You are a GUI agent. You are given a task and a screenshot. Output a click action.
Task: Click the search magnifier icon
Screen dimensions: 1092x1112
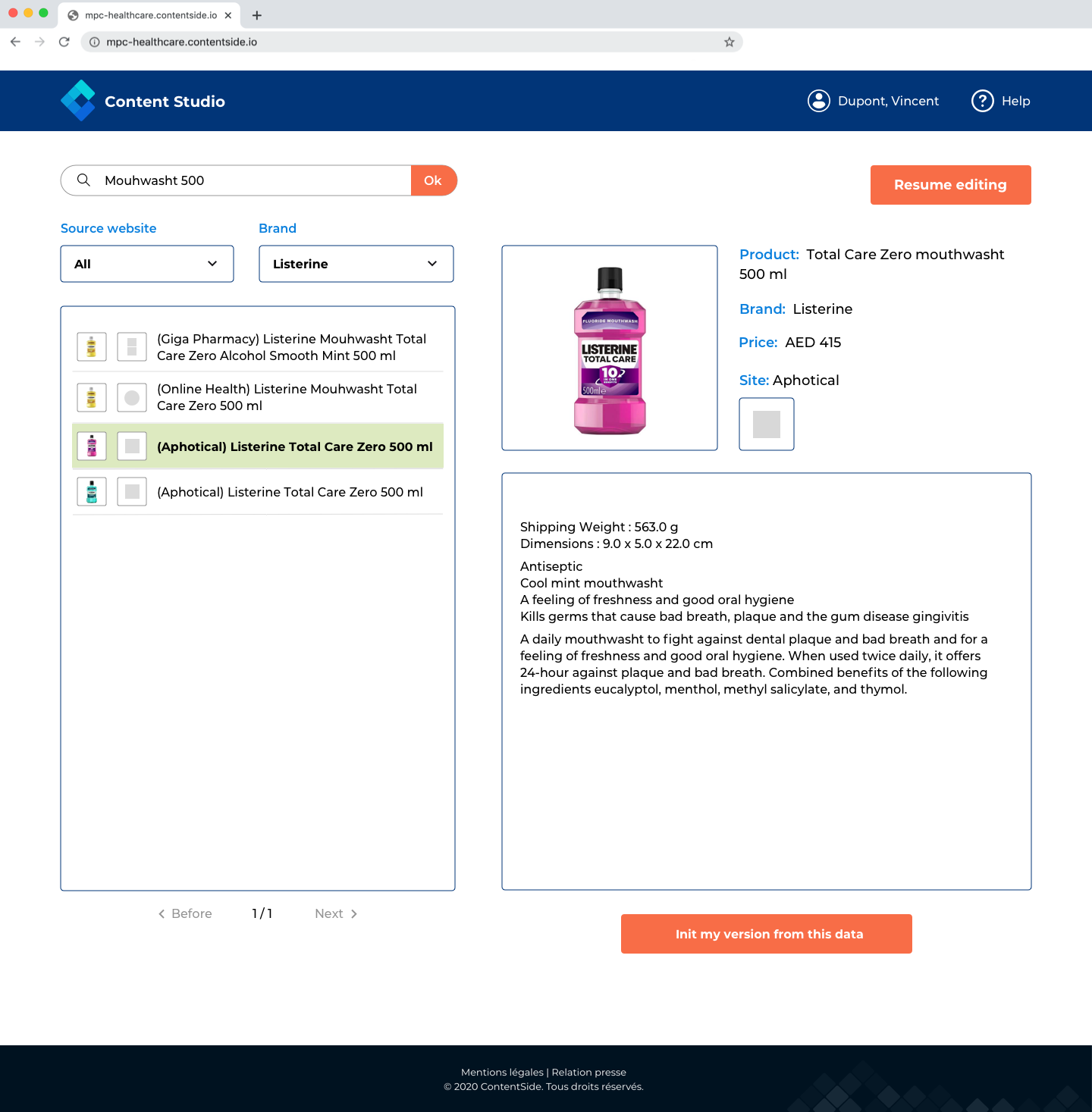point(84,180)
